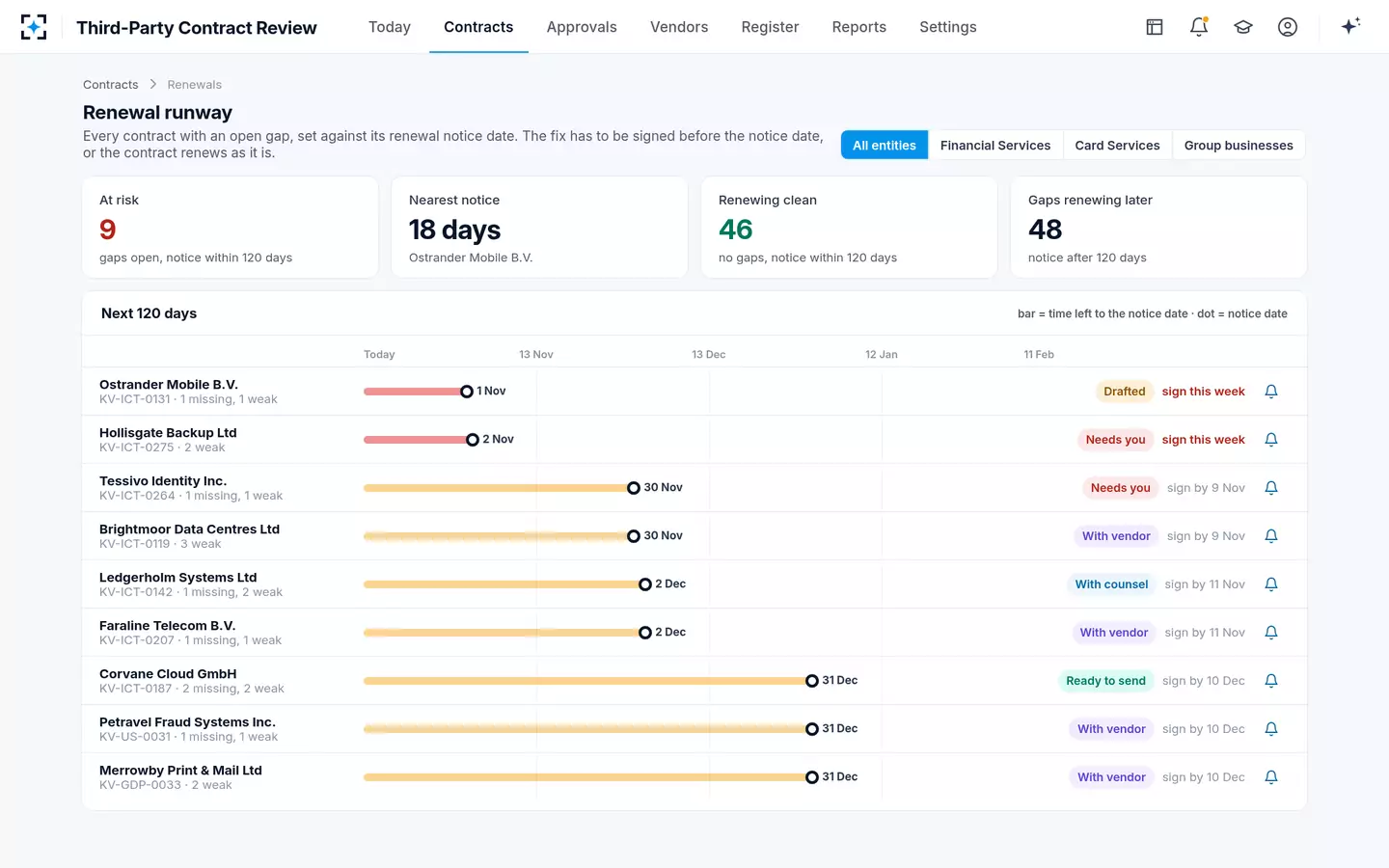Navigate to Contracts breadcrumb link
1389x868 pixels.
click(x=111, y=85)
